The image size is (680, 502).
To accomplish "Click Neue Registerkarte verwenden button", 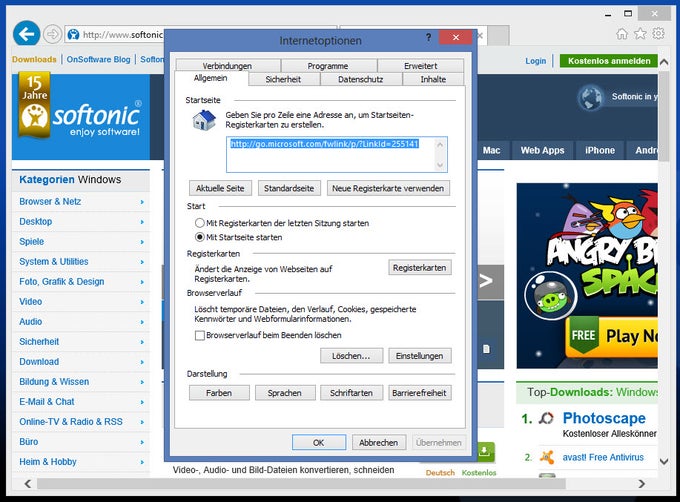I will click(388, 189).
